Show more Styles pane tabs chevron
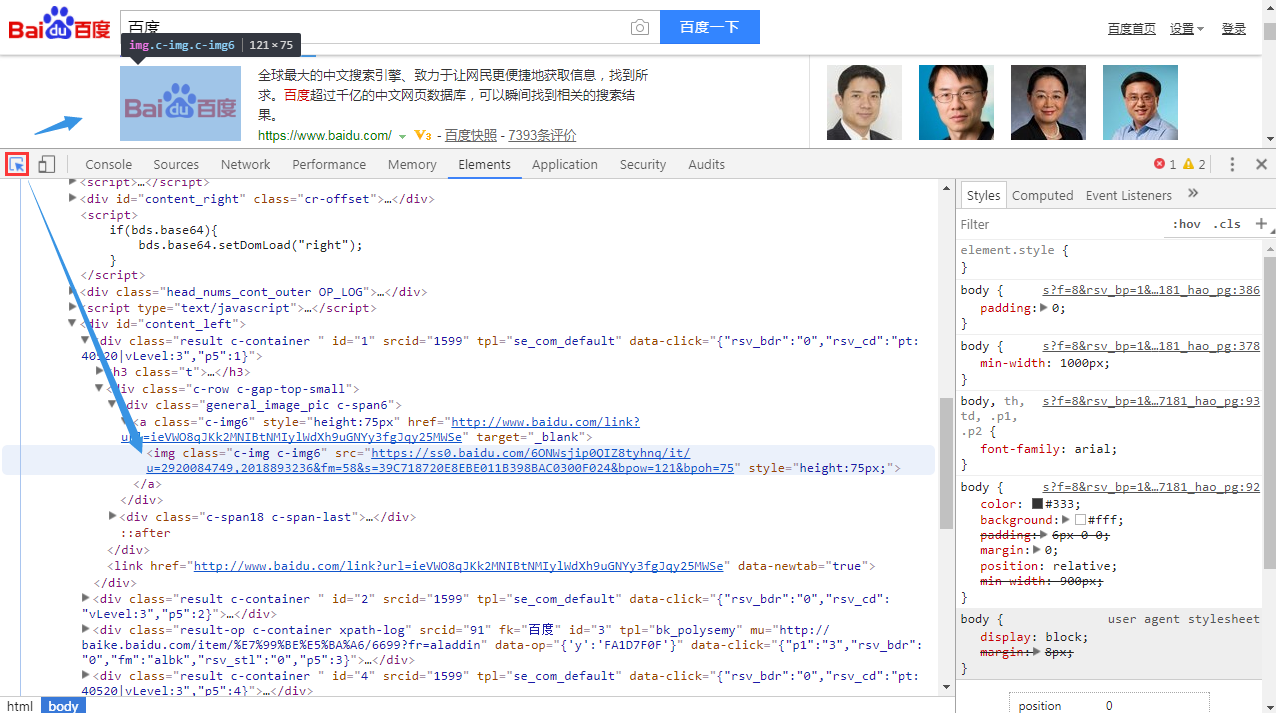 coord(1192,194)
